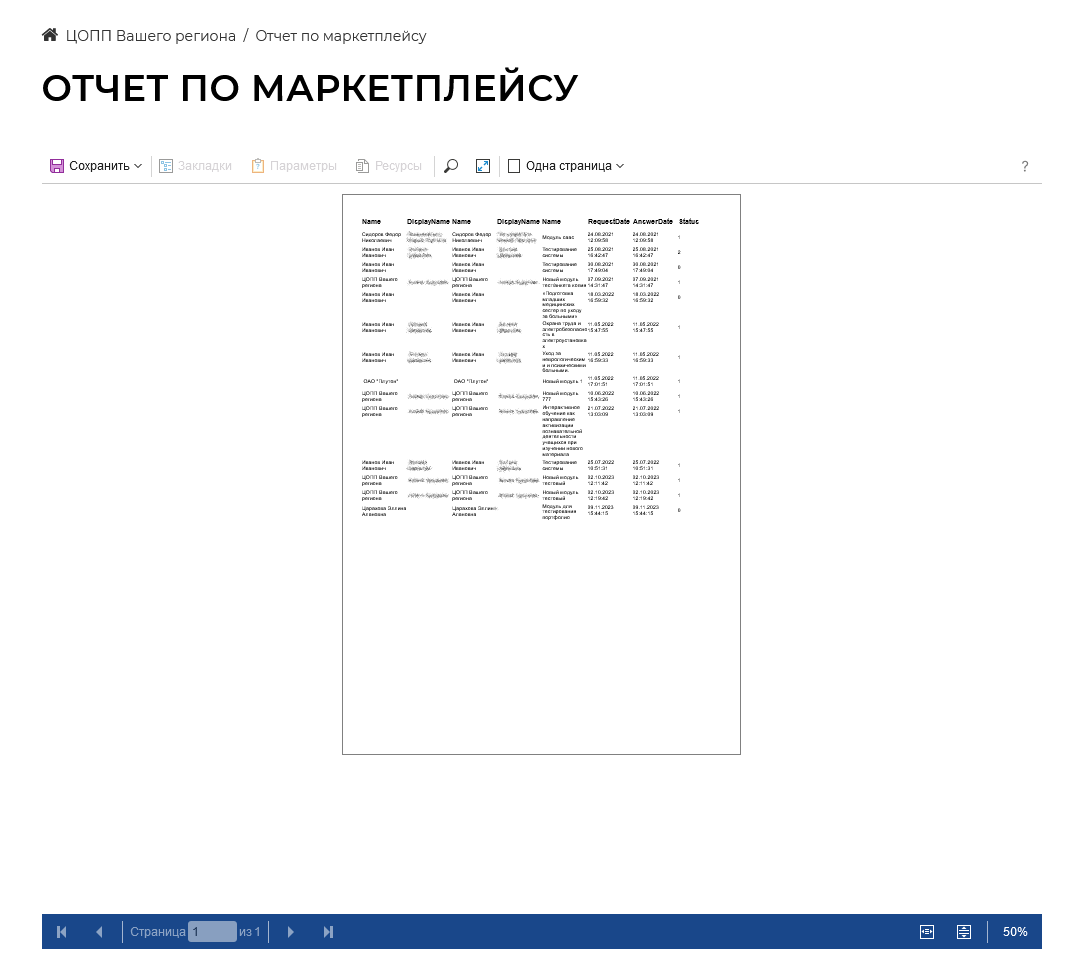
Task: Open the Параметры panel
Action: pyautogui.click(x=294, y=166)
